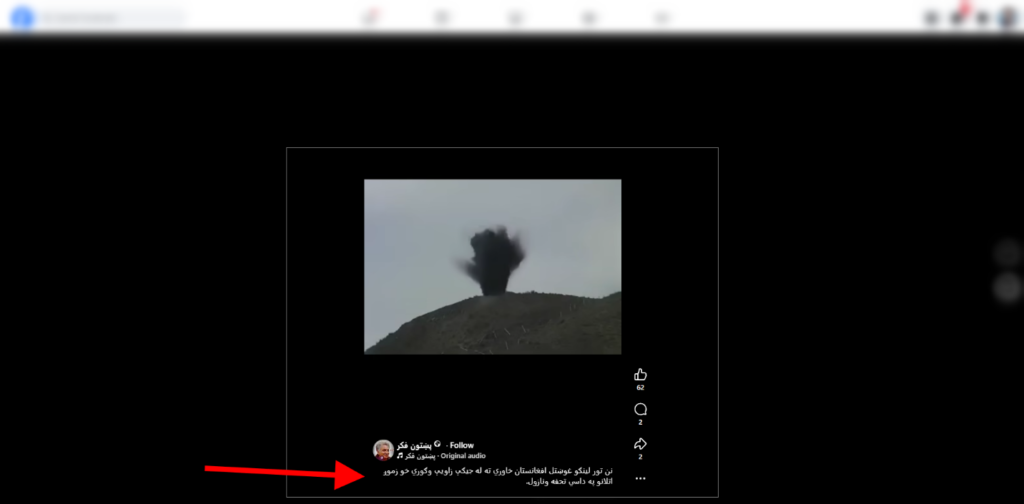Viewport: 1024px width, 504px height.
Task: Play or pause the explosion video
Action: tap(492, 266)
